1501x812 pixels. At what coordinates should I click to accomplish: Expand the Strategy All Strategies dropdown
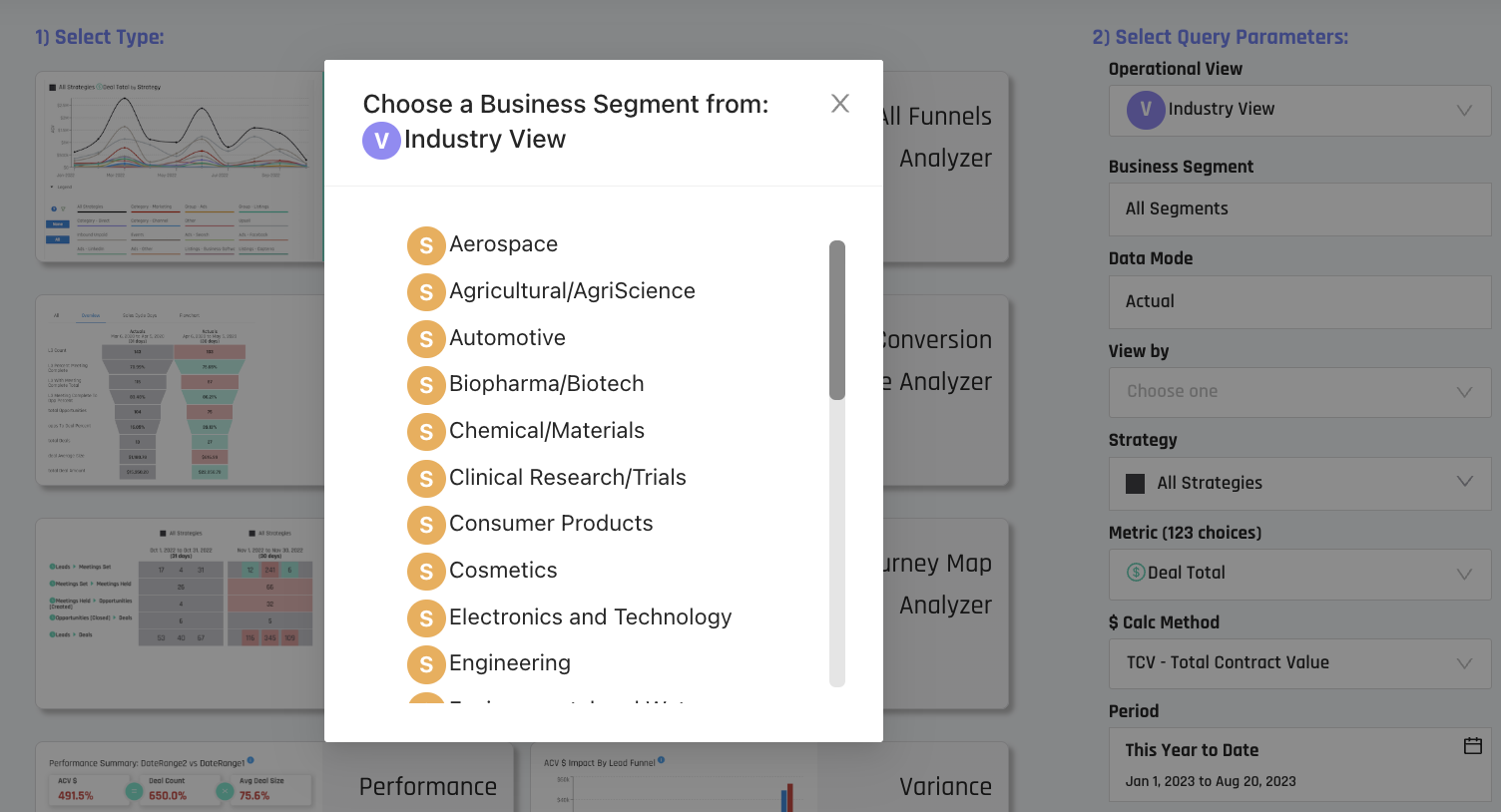(1299, 483)
